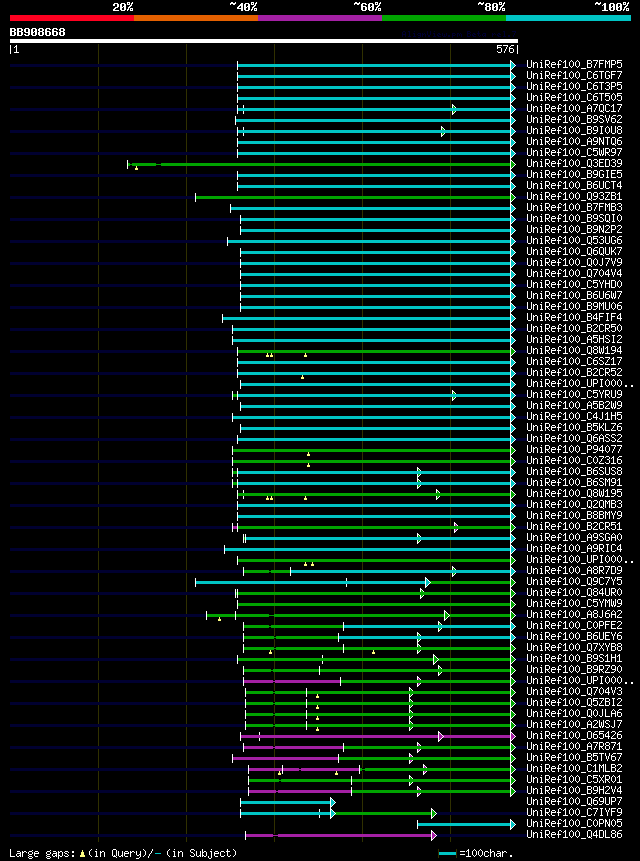The height and width of the screenshot is (861, 640).
Task: Select the UniRef100_B9S1H1 label
Action: 574,658
